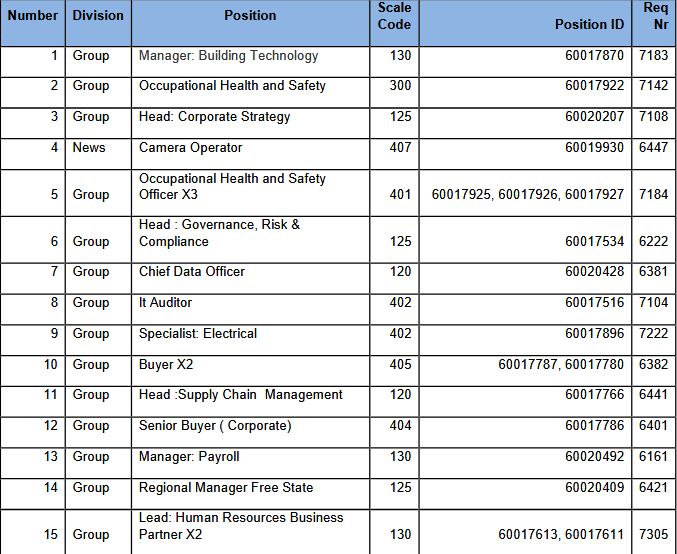This screenshot has height=554, width=677.
Task: Select the Manager: Building Technology cell
Action: coord(250,62)
